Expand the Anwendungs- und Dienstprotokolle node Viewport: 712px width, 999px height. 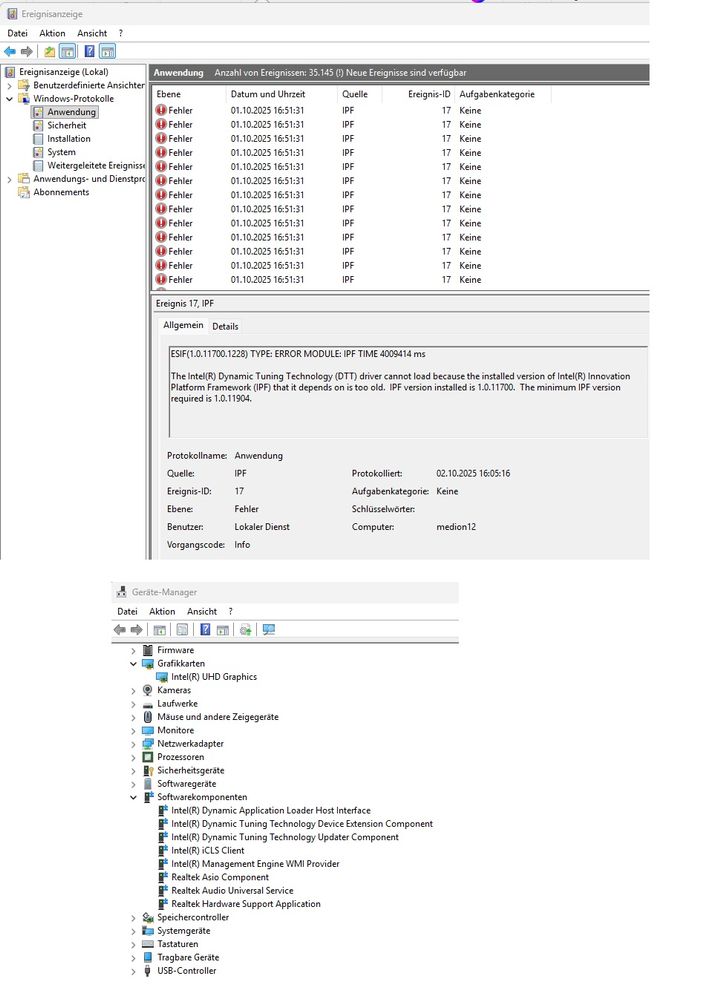[10, 179]
